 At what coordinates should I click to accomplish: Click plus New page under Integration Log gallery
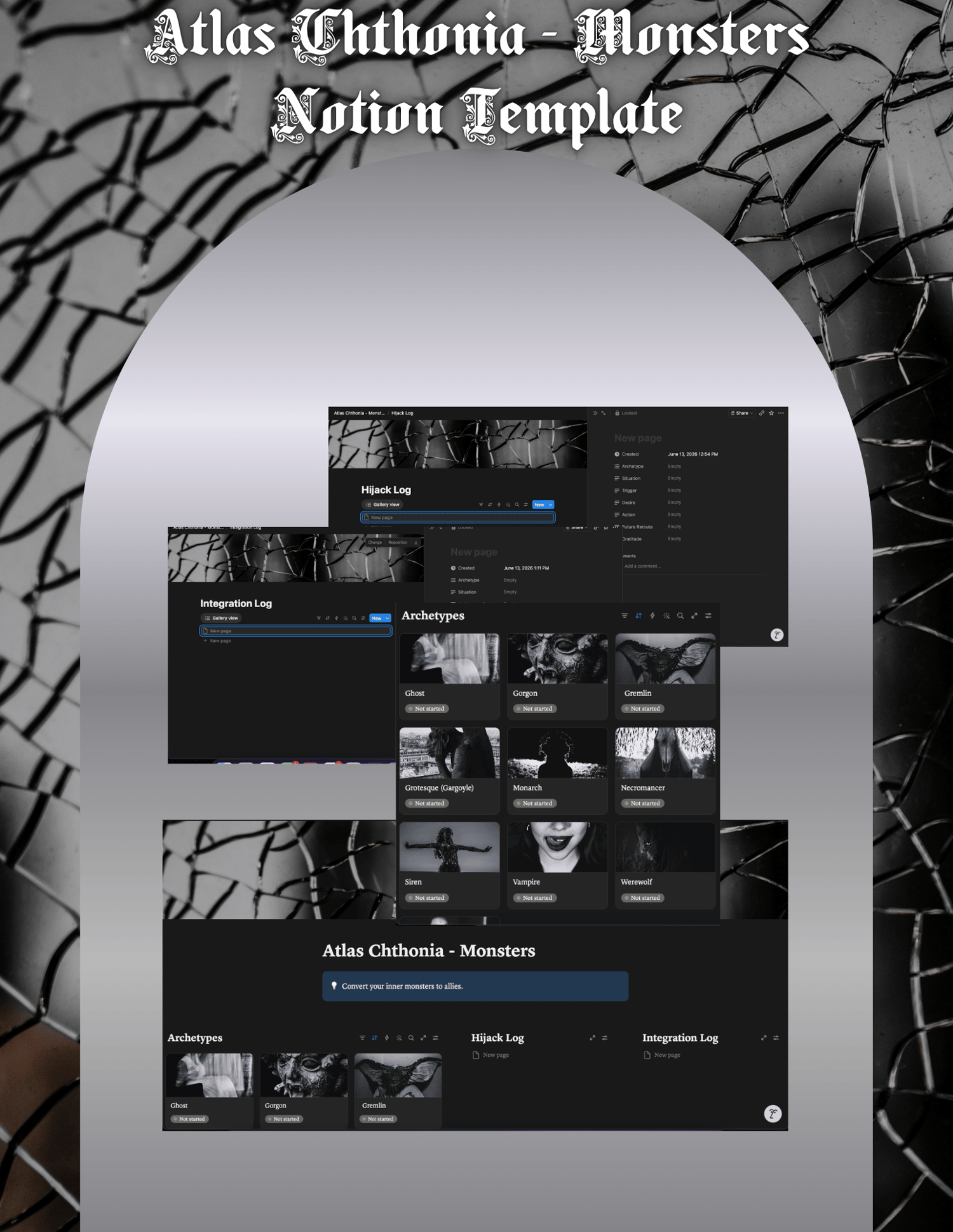pos(217,641)
